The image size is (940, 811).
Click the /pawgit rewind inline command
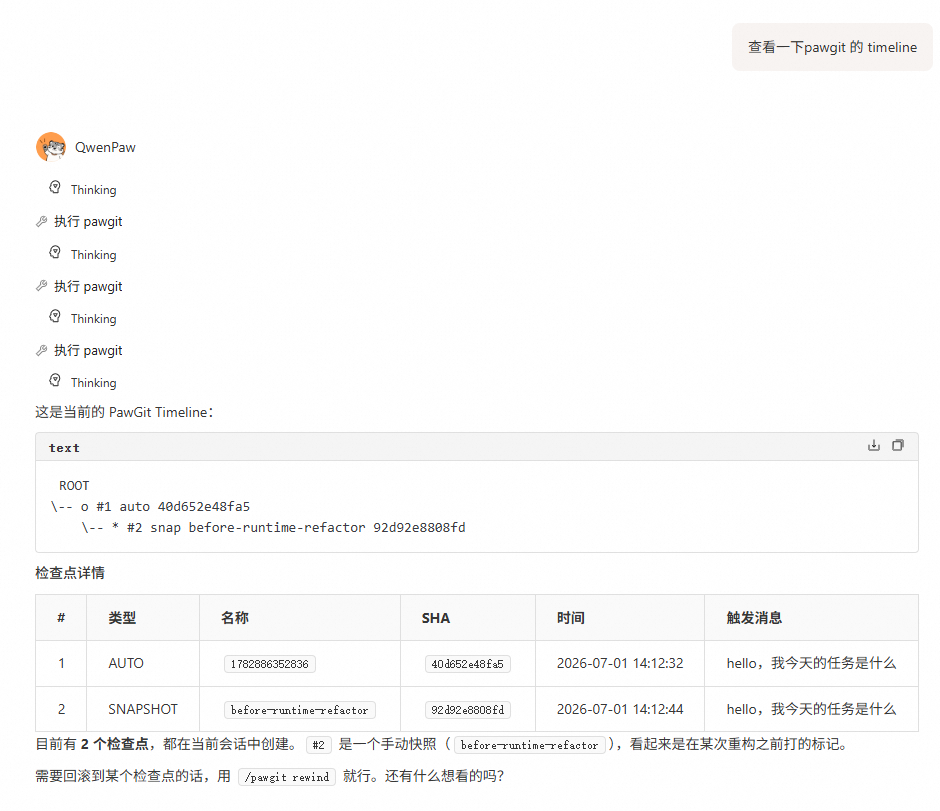click(x=287, y=777)
